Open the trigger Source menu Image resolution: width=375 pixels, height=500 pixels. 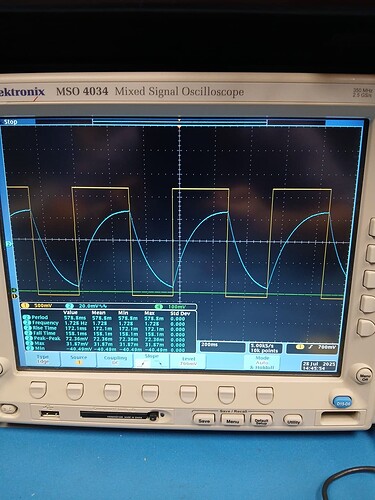pyautogui.click(x=79, y=360)
